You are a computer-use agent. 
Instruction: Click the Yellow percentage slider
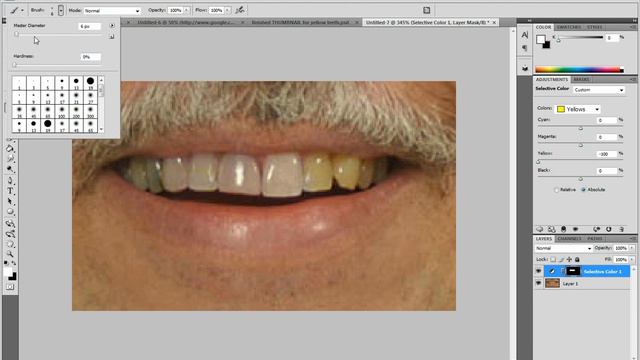580,162
